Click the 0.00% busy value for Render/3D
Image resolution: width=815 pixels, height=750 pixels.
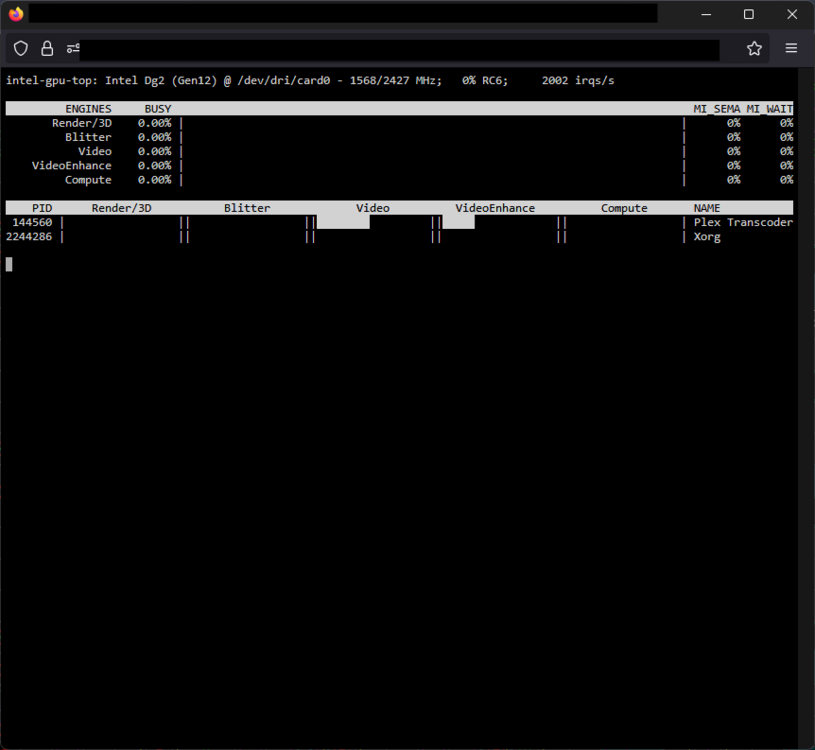click(x=154, y=123)
